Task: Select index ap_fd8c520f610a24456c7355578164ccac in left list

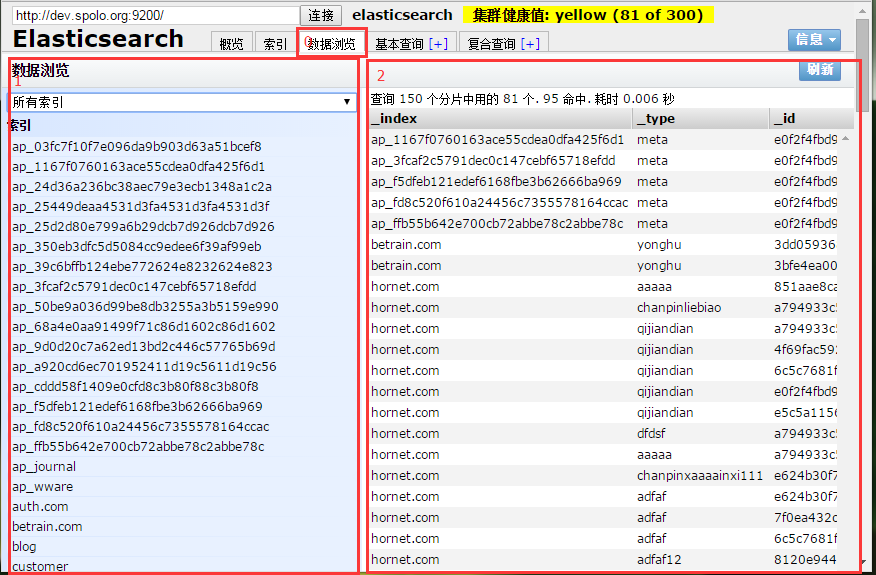Action: coord(141,427)
